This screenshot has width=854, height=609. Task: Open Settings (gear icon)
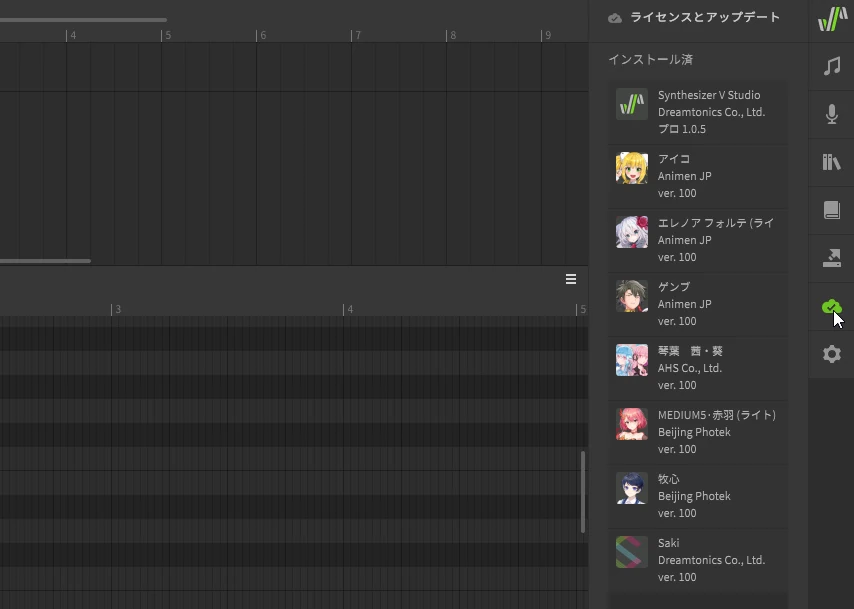832,354
